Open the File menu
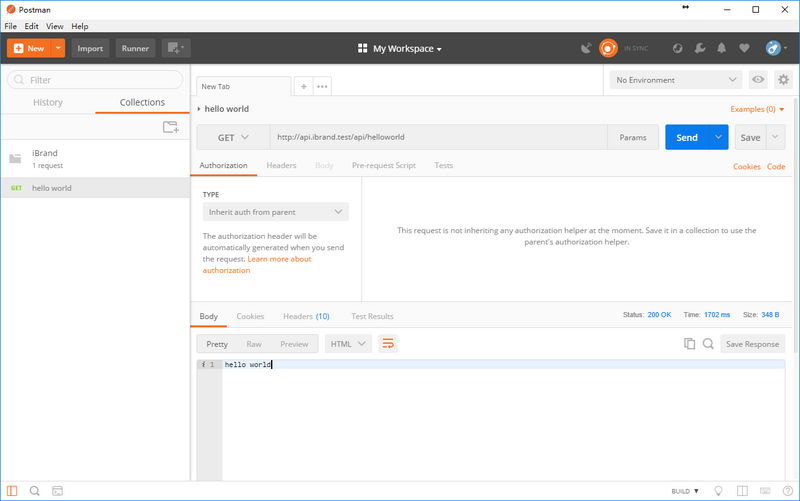Viewport: 800px width, 501px height. click(x=10, y=26)
